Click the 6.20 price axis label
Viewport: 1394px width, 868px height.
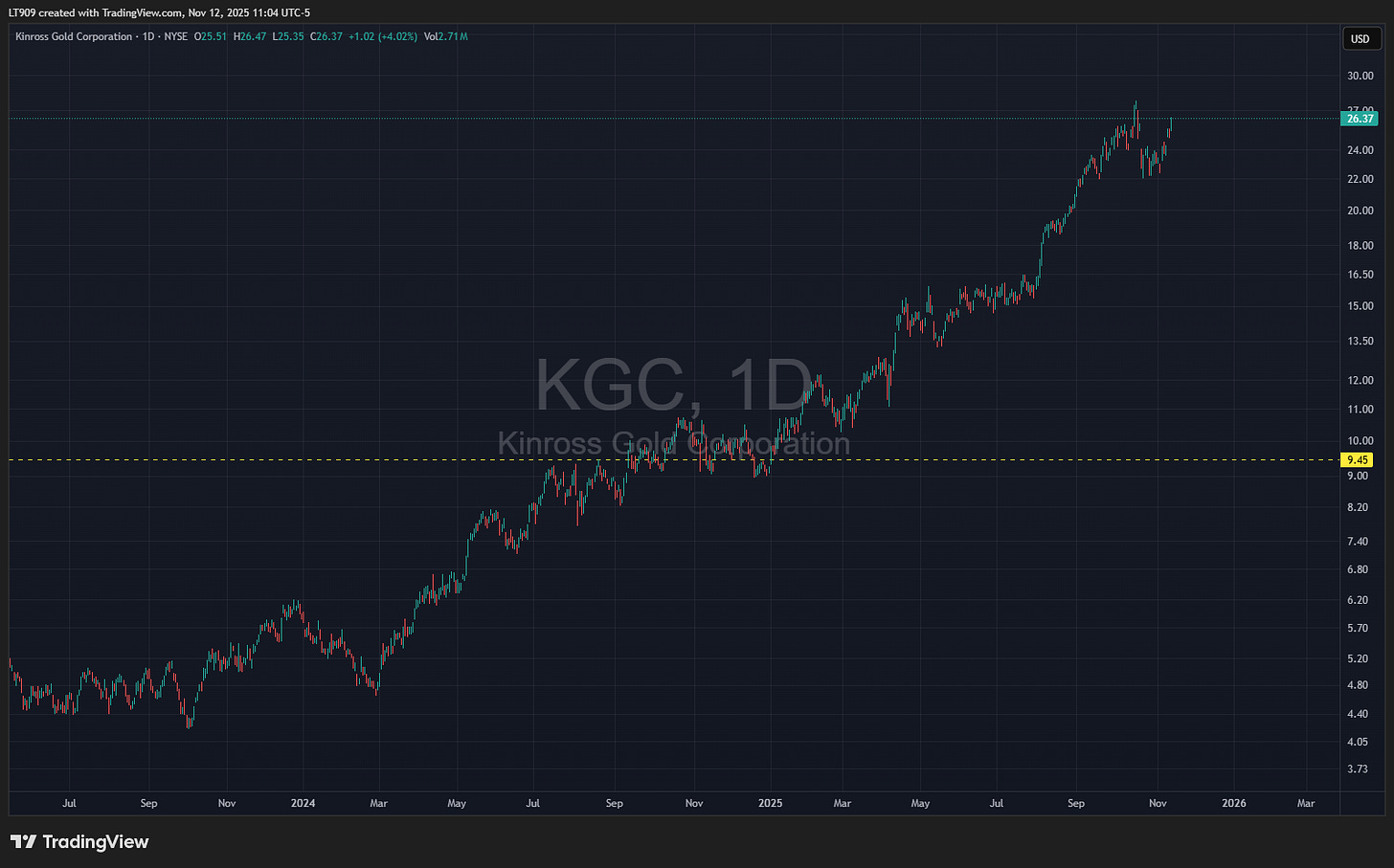coord(1358,600)
